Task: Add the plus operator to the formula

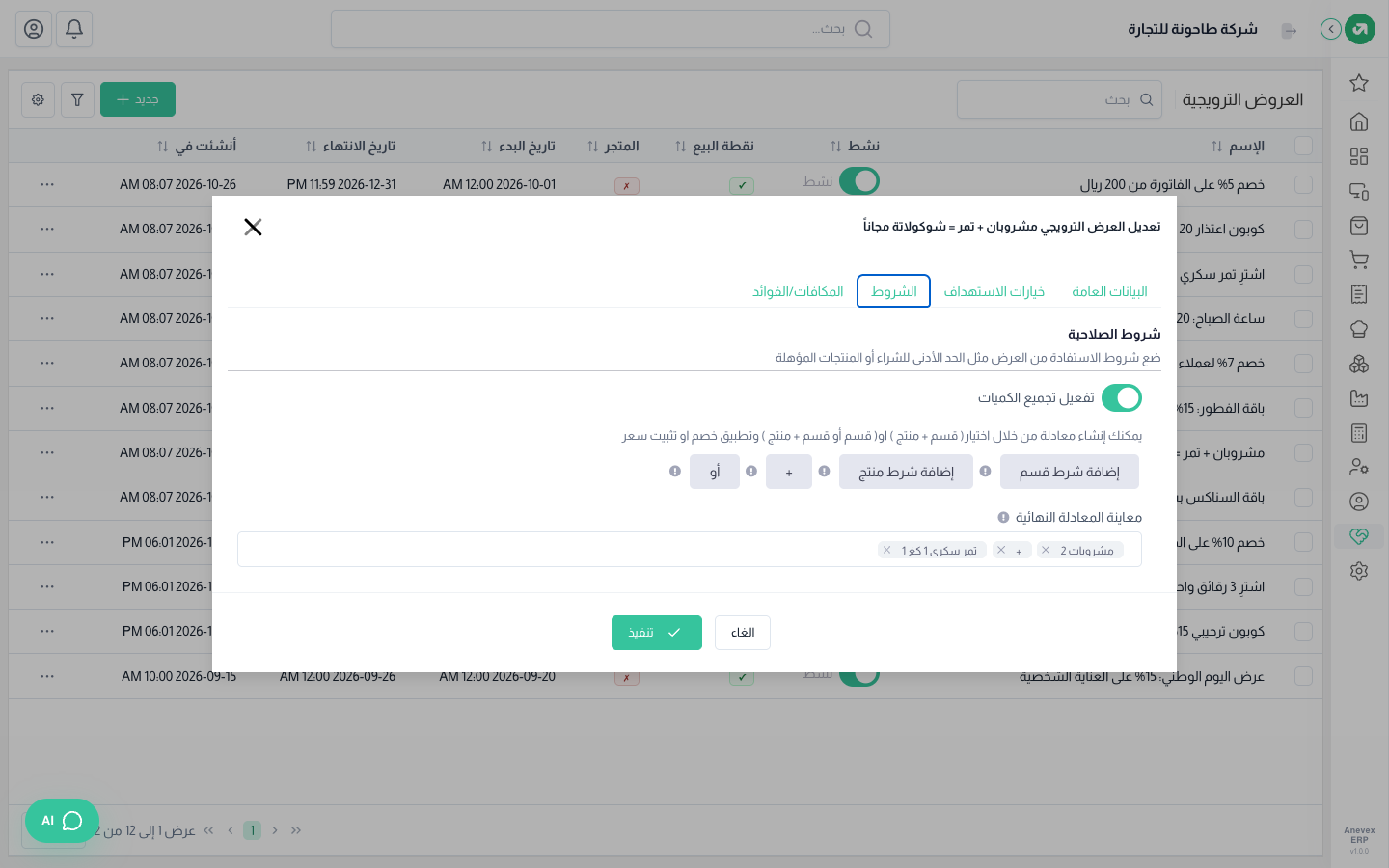Action: [x=789, y=472]
